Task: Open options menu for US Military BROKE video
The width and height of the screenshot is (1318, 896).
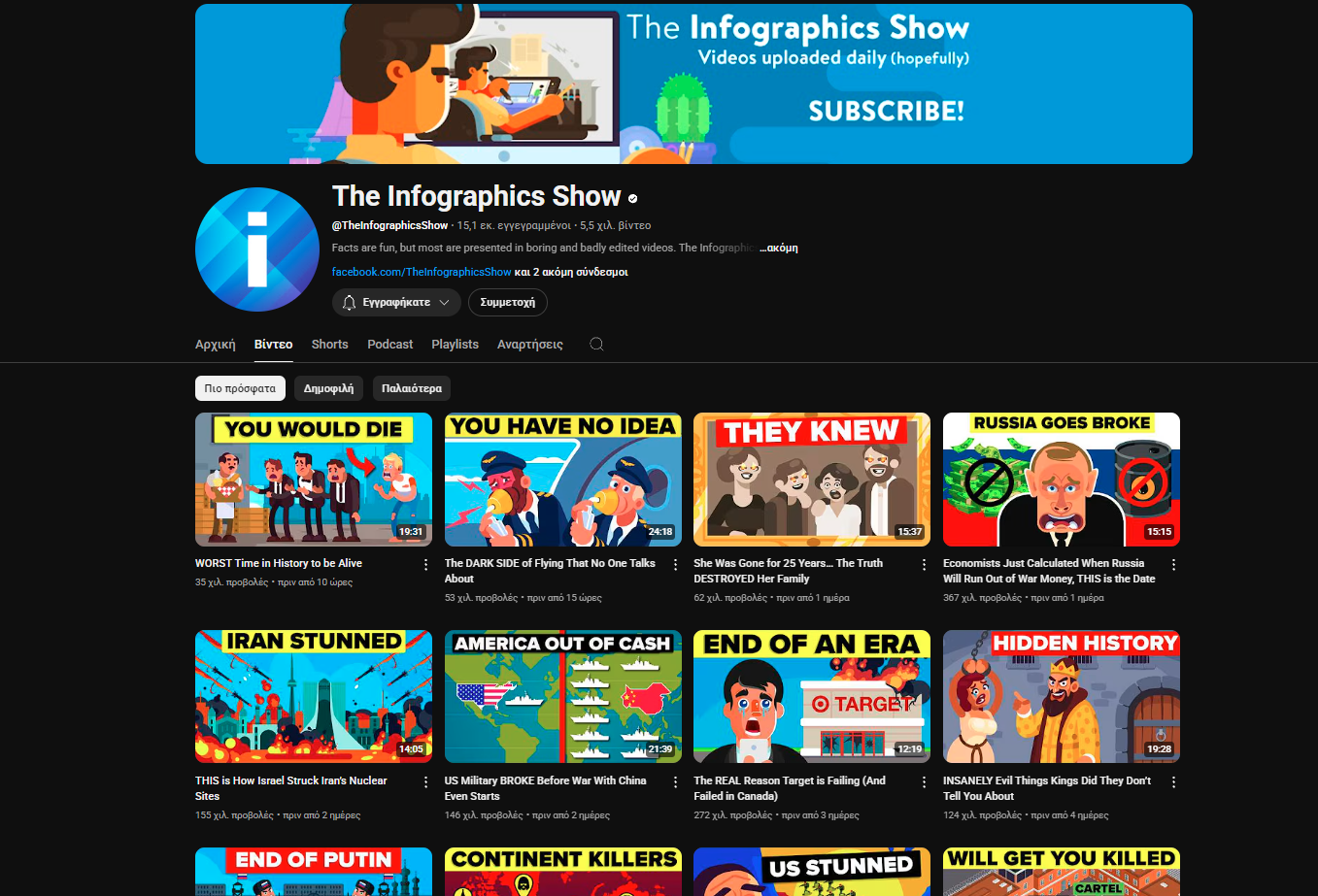Action: (x=675, y=781)
